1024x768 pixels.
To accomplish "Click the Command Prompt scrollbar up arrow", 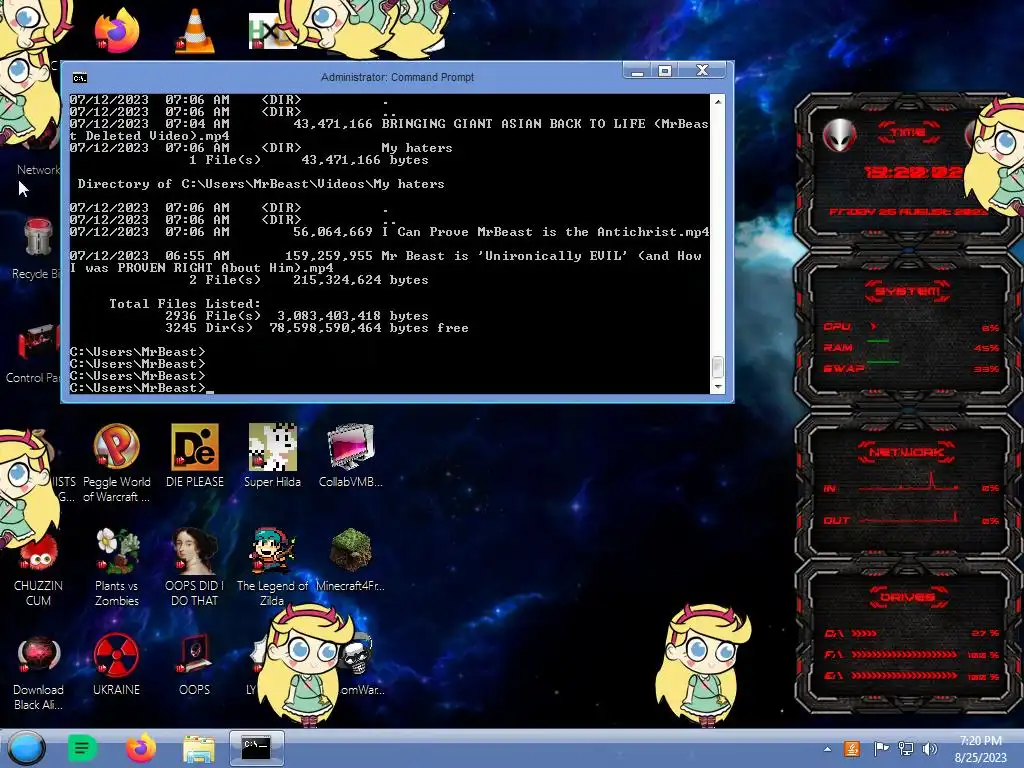I will 718,102.
